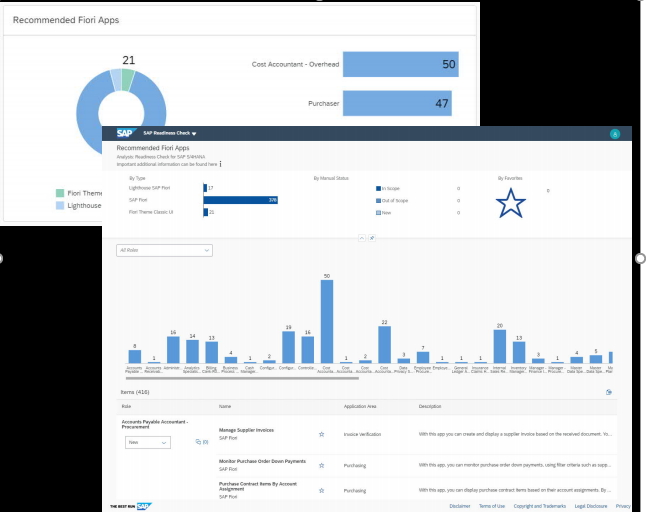Select the New legend swatch in Manual Status
Screen dimensions: 648x512
(x=378, y=213)
